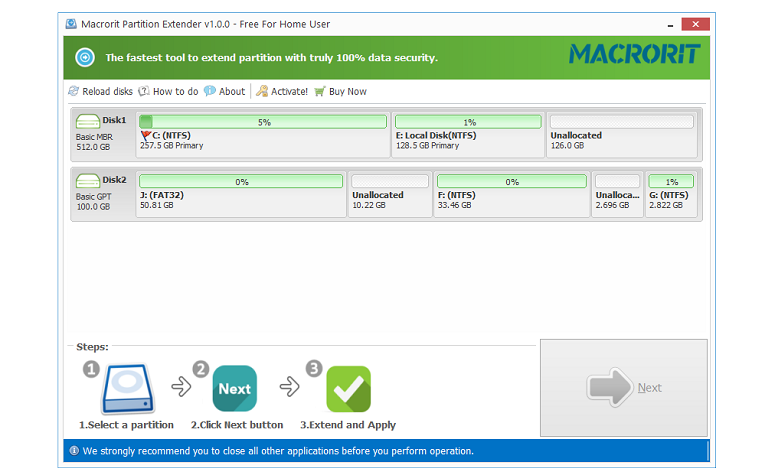This screenshot has height=475, width=775.
Task: Open the How to do guide
Action: pos(169,91)
